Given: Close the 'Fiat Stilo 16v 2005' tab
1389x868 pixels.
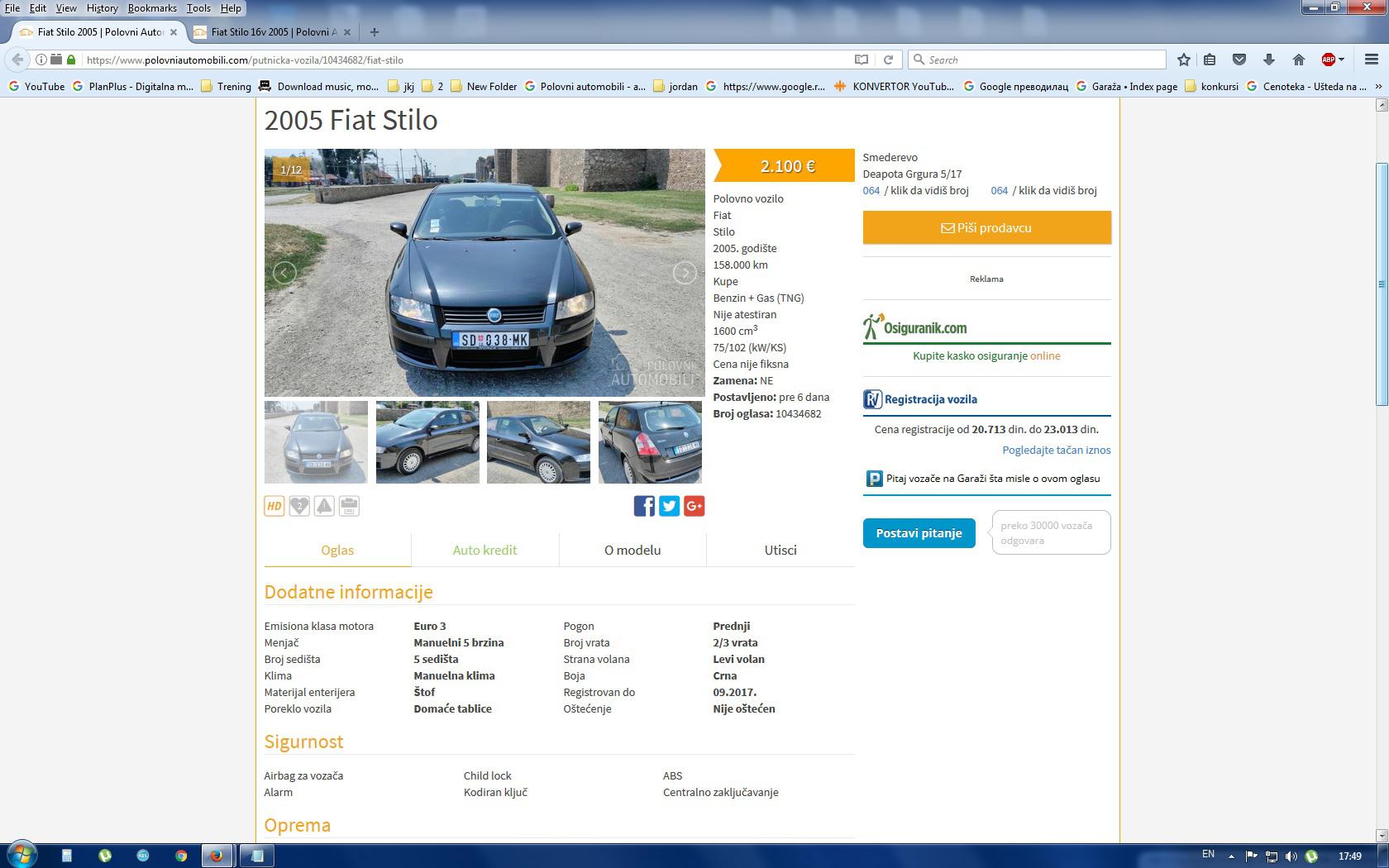Looking at the screenshot, I should (347, 32).
